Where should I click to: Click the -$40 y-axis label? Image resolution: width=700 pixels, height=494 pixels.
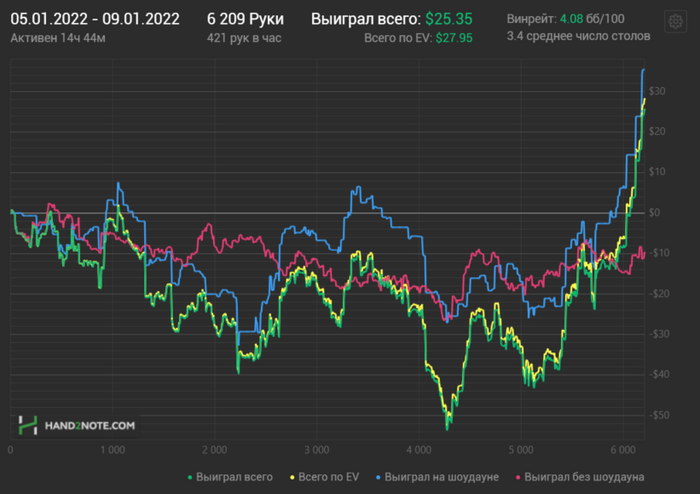[x=659, y=374]
